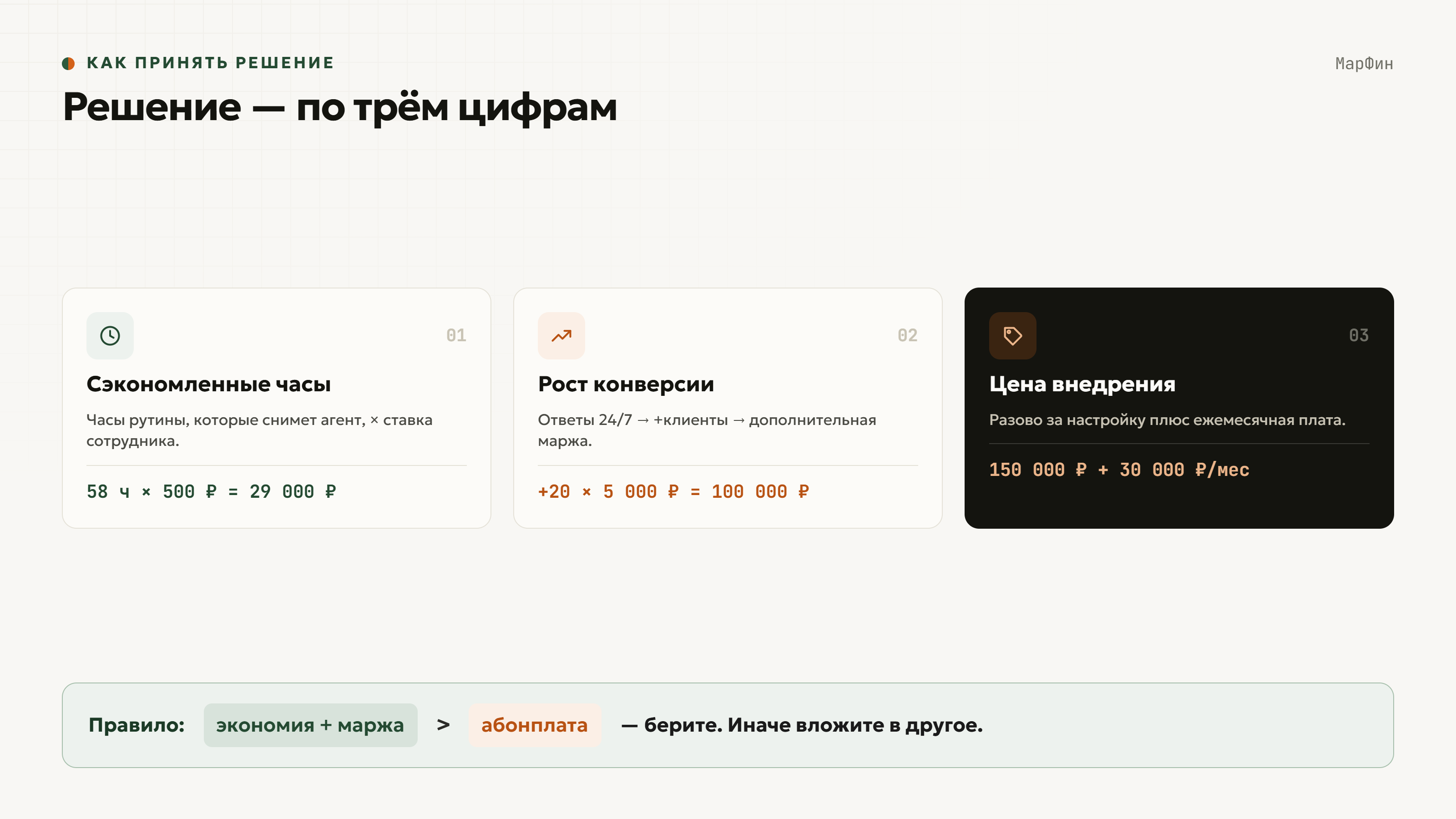Click the greater-than sign in the rule

click(x=443, y=725)
